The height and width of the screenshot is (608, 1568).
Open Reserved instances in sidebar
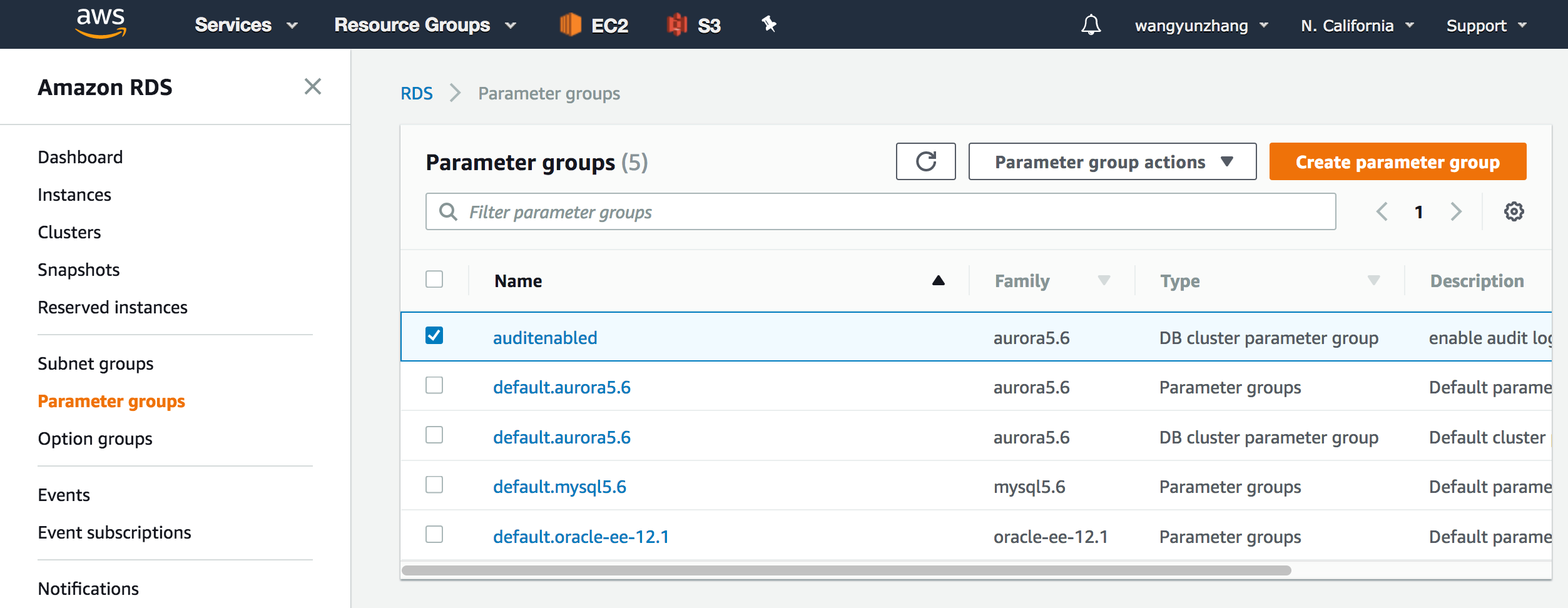click(113, 307)
